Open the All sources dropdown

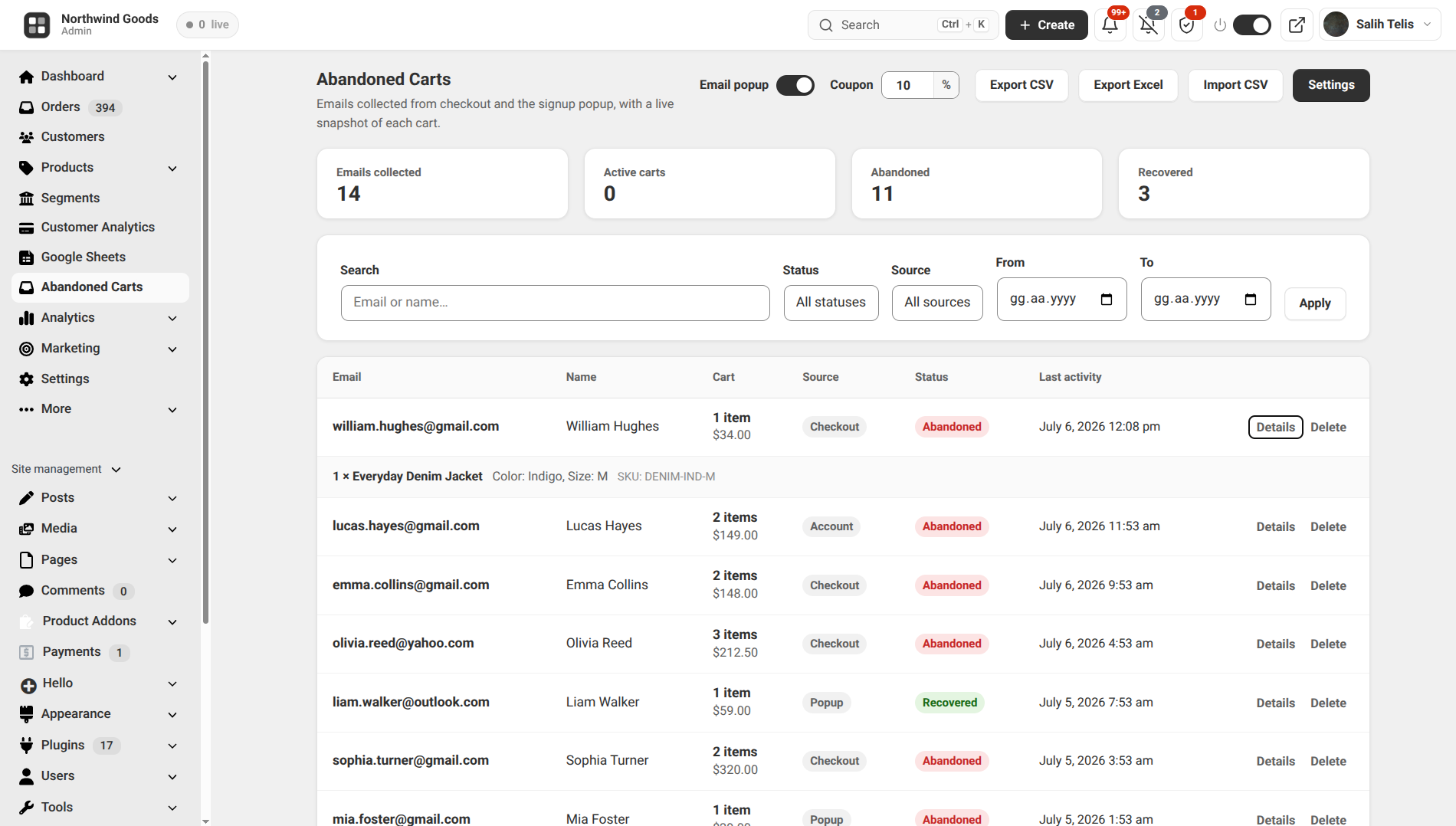point(937,303)
